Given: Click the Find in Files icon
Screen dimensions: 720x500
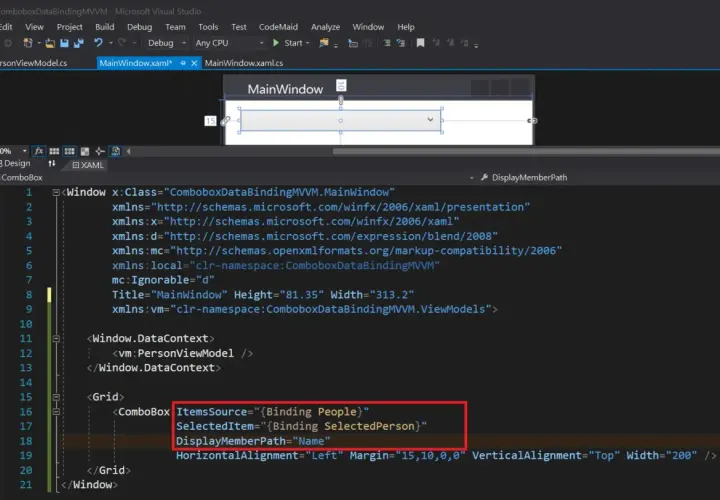Looking at the screenshot, I should coord(324,43).
